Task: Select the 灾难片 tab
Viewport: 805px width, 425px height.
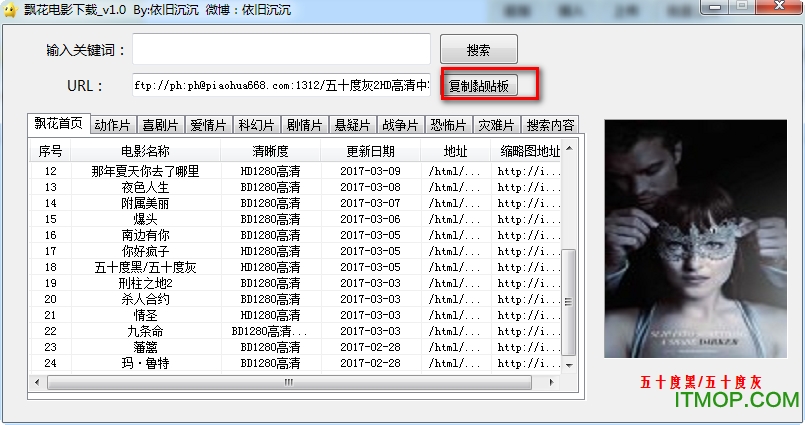Action: pyautogui.click(x=496, y=125)
